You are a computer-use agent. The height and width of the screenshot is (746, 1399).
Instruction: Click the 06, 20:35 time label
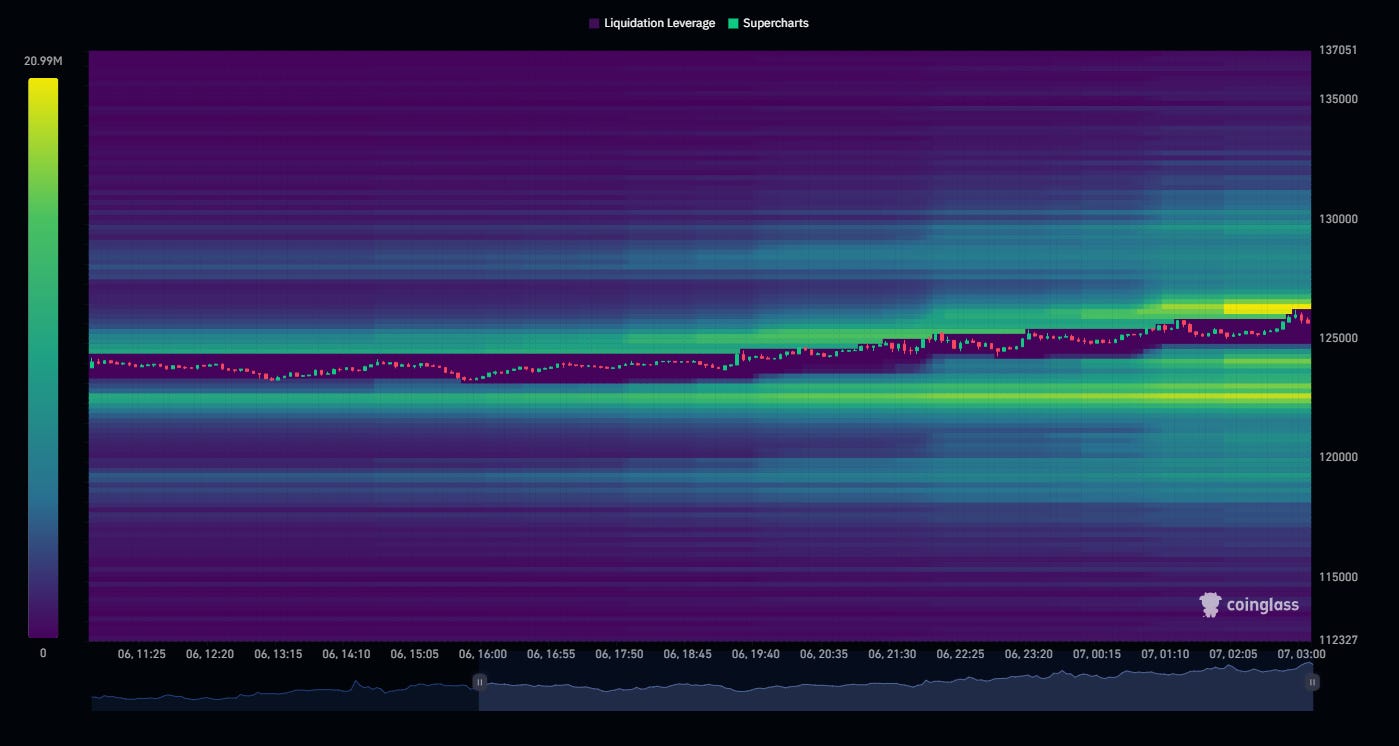tap(823, 654)
